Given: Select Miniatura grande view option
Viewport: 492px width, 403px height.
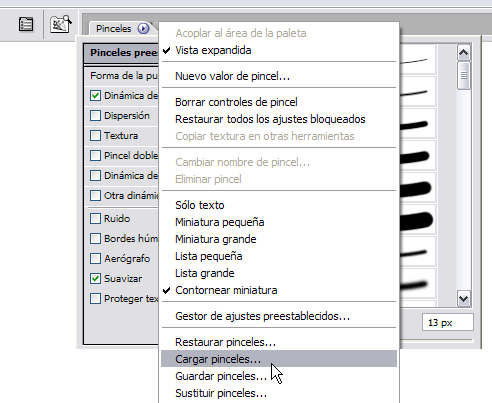Looking at the screenshot, I should [x=279, y=239].
